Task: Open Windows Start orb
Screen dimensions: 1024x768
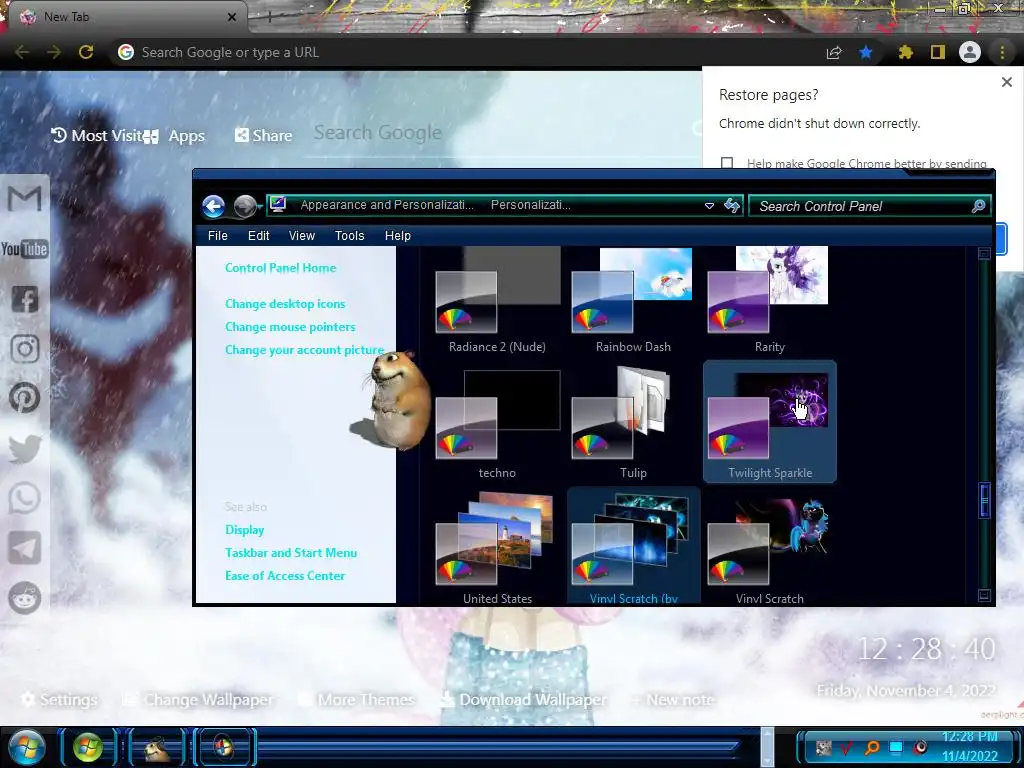Action: (x=27, y=748)
